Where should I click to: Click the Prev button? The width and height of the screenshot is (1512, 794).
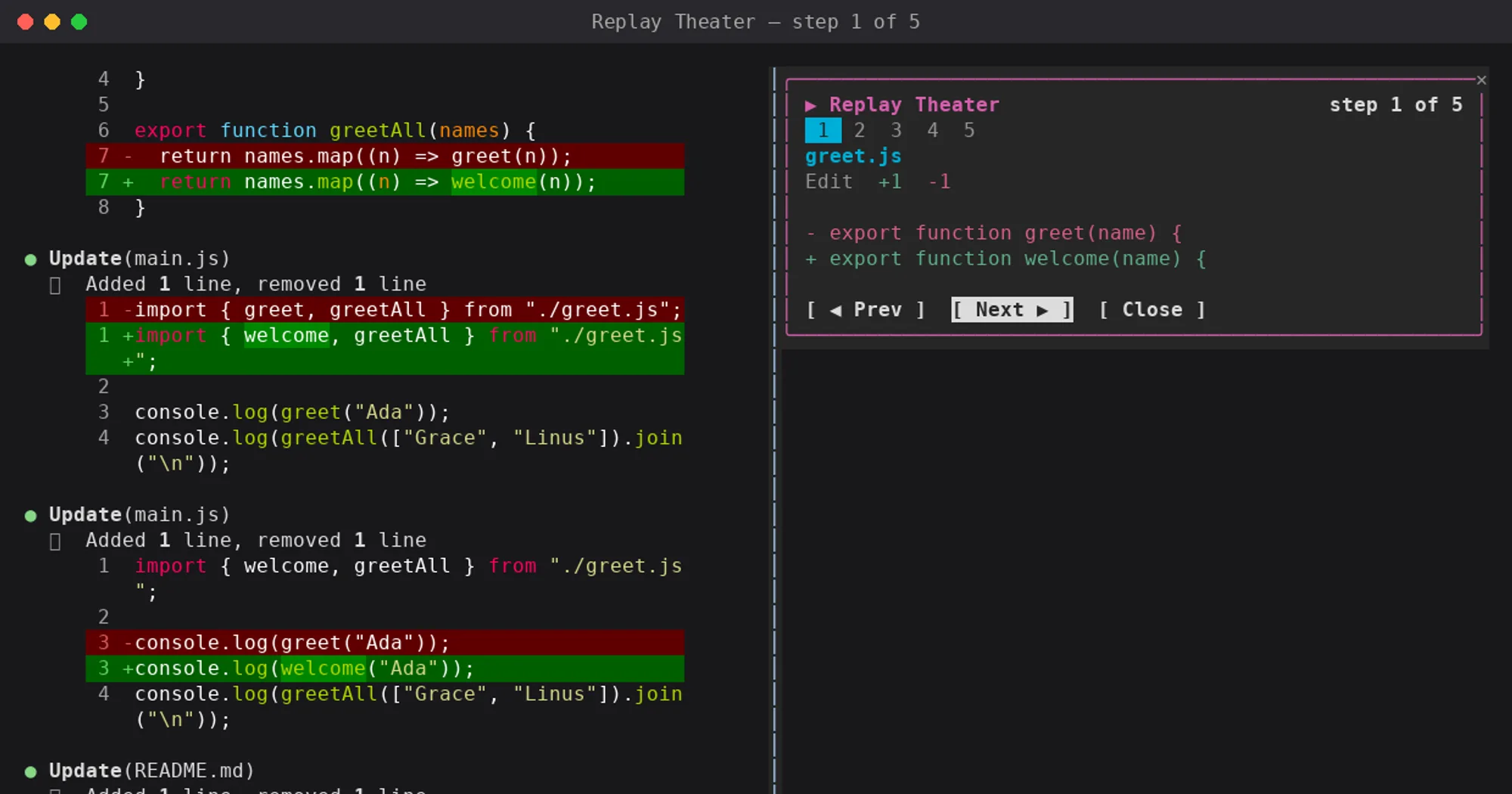(866, 309)
